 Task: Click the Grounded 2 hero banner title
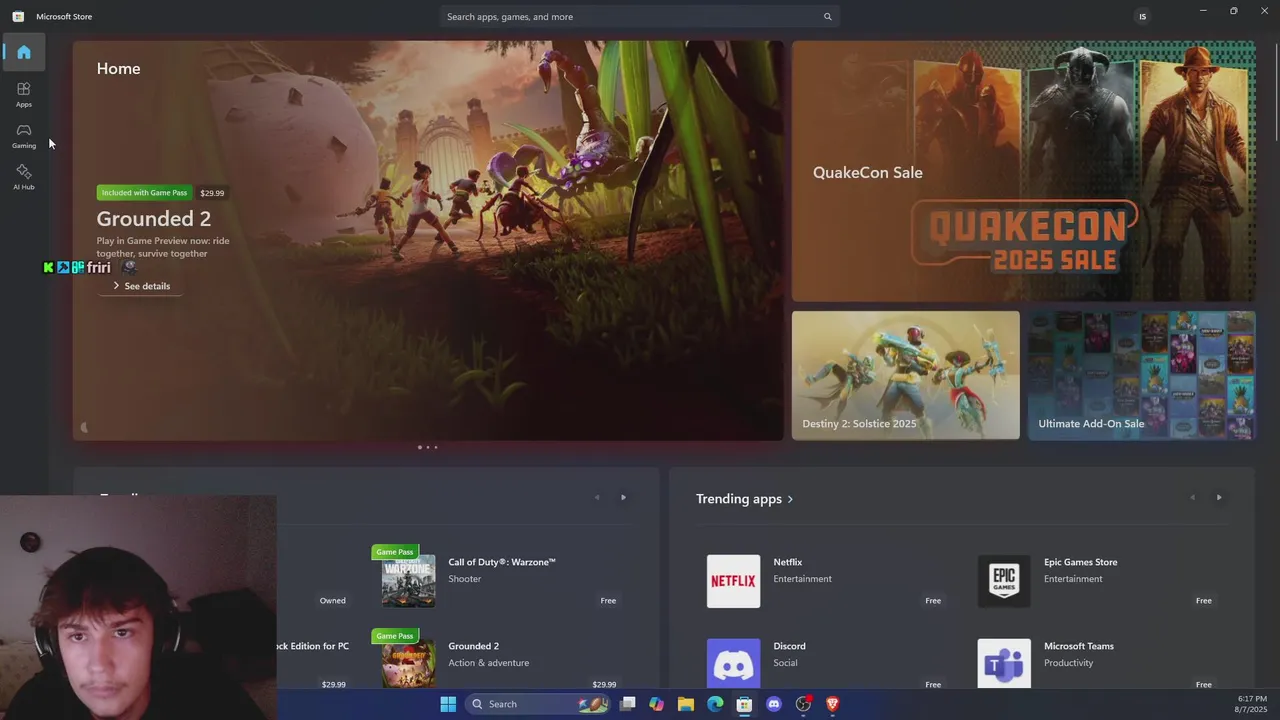click(x=154, y=218)
